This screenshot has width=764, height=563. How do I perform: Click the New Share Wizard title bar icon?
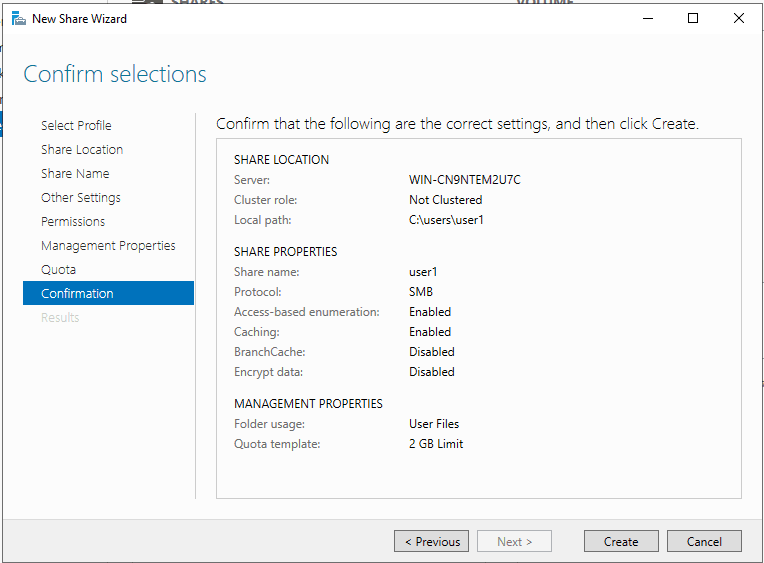click(18, 18)
